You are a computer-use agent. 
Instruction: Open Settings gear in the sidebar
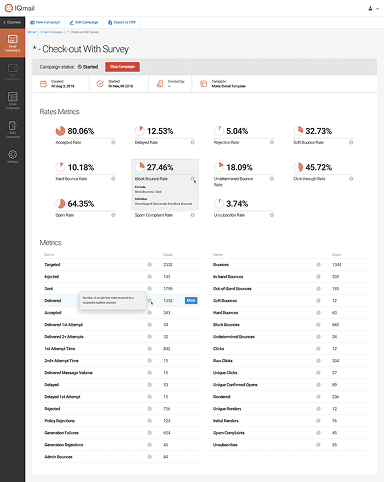pos(12,156)
